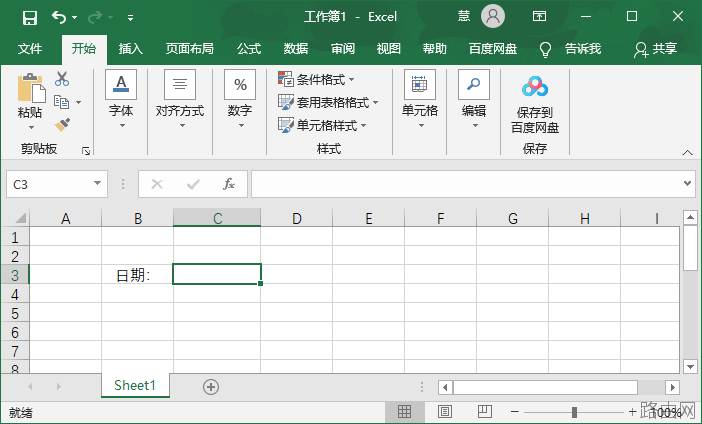The image size is (702, 424).
Task: Collapse the ribbon with the chevron
Action: (x=688, y=153)
